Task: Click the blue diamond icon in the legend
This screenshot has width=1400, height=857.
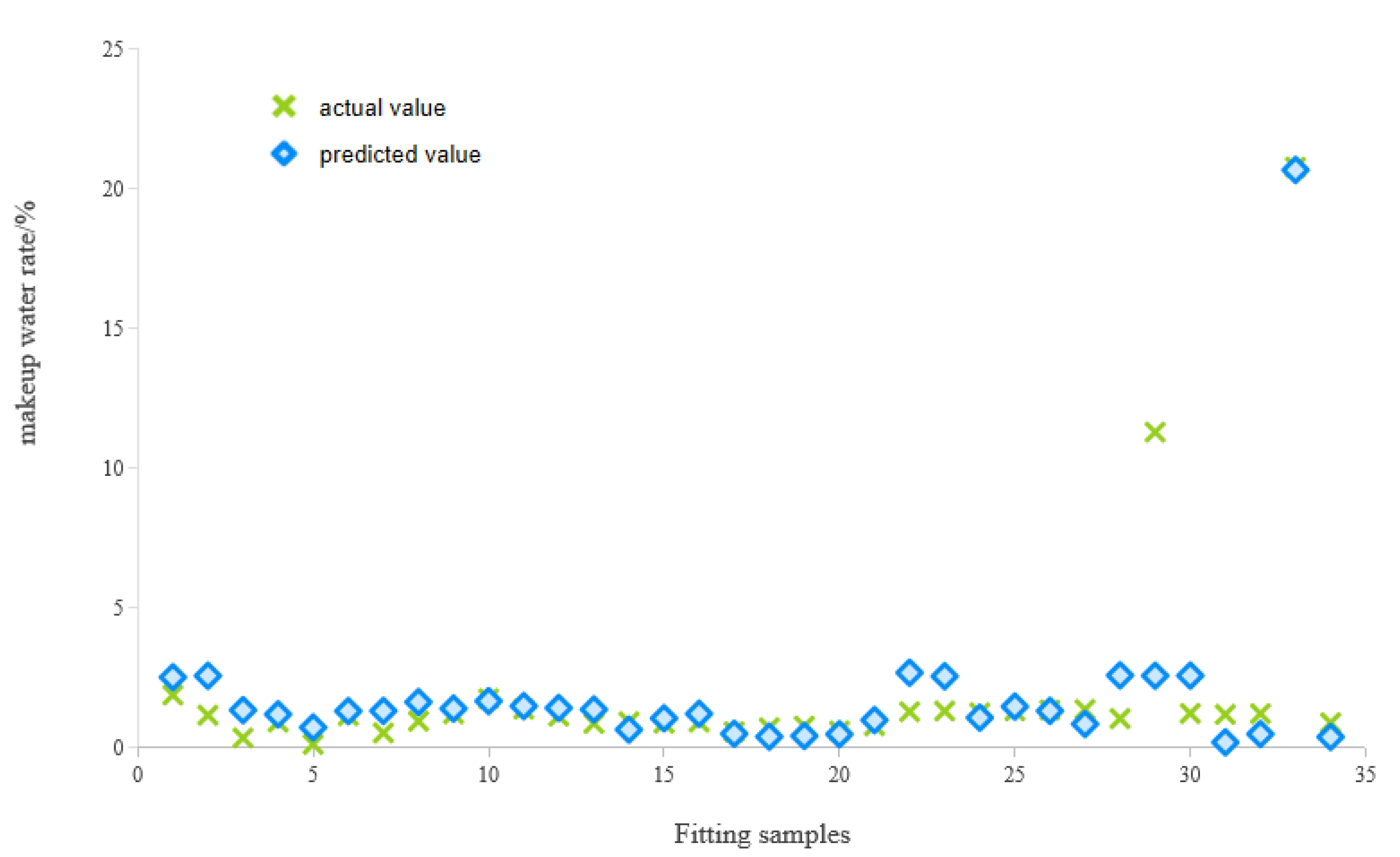Action: point(283,153)
